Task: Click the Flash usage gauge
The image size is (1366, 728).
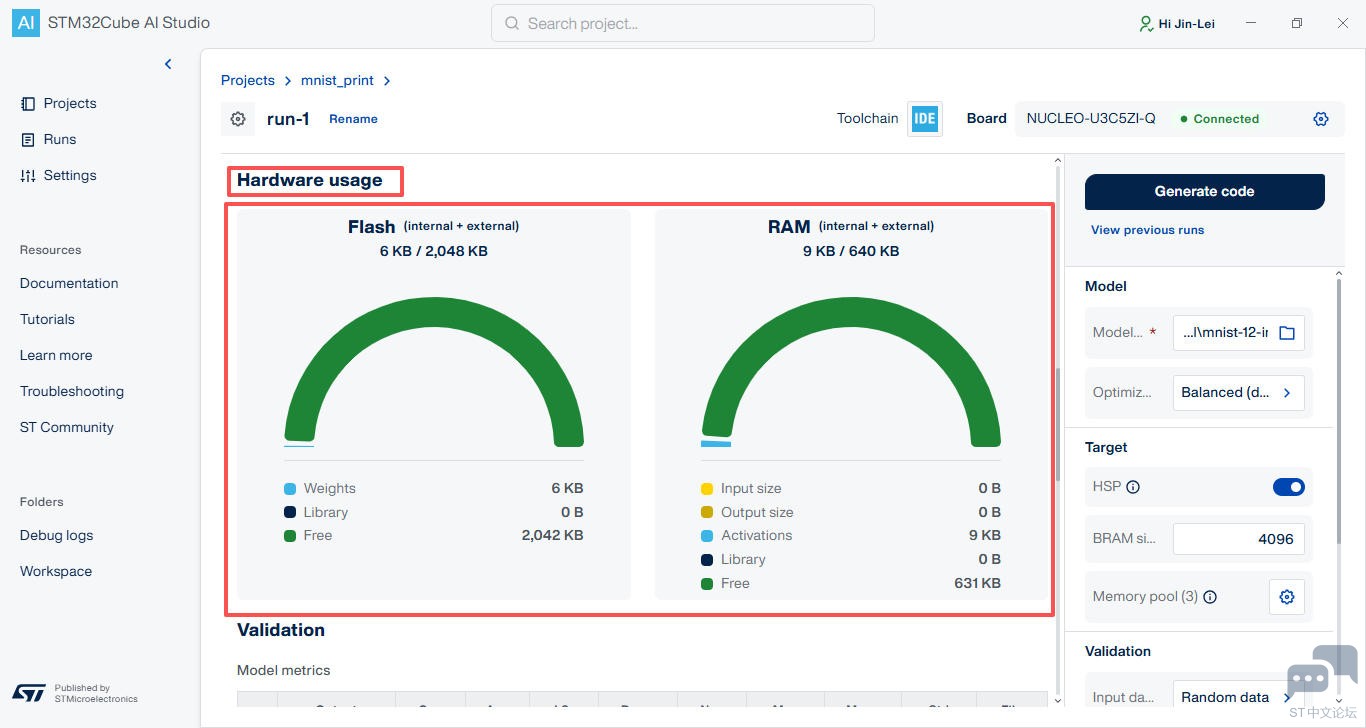Action: [434, 373]
